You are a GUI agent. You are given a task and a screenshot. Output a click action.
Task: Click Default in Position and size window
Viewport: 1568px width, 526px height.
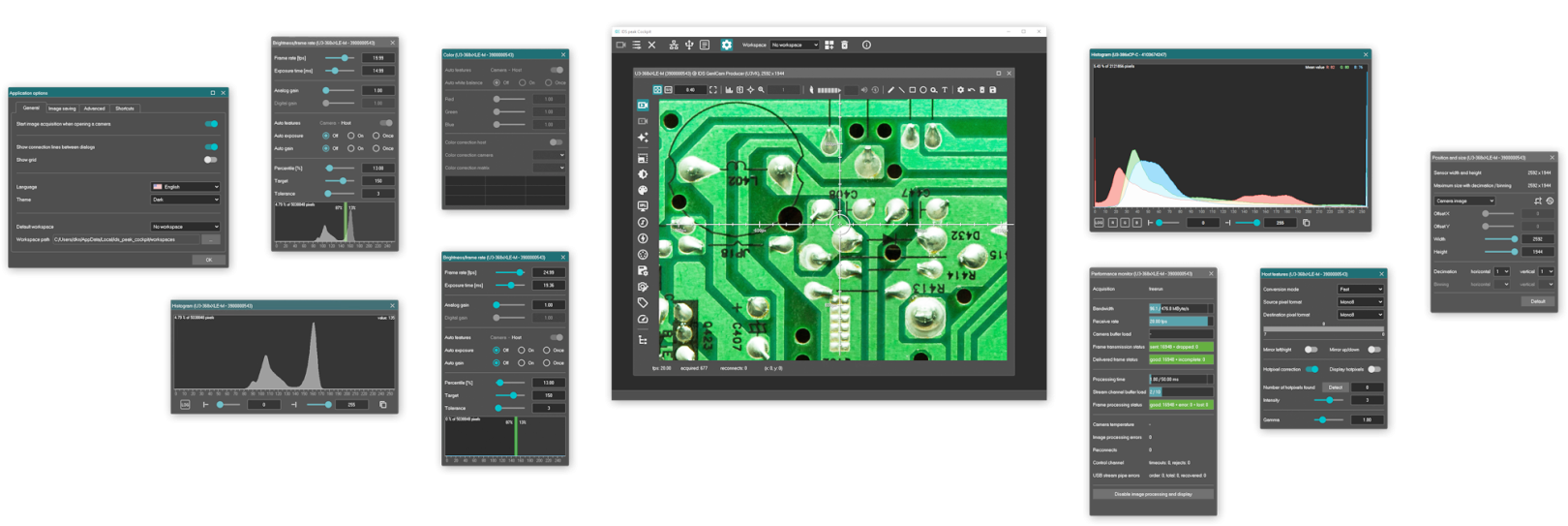click(x=1538, y=301)
